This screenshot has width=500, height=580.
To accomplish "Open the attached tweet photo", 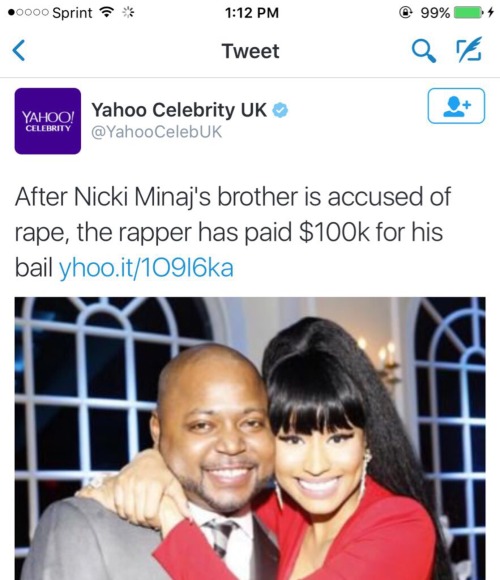I will [250, 438].
